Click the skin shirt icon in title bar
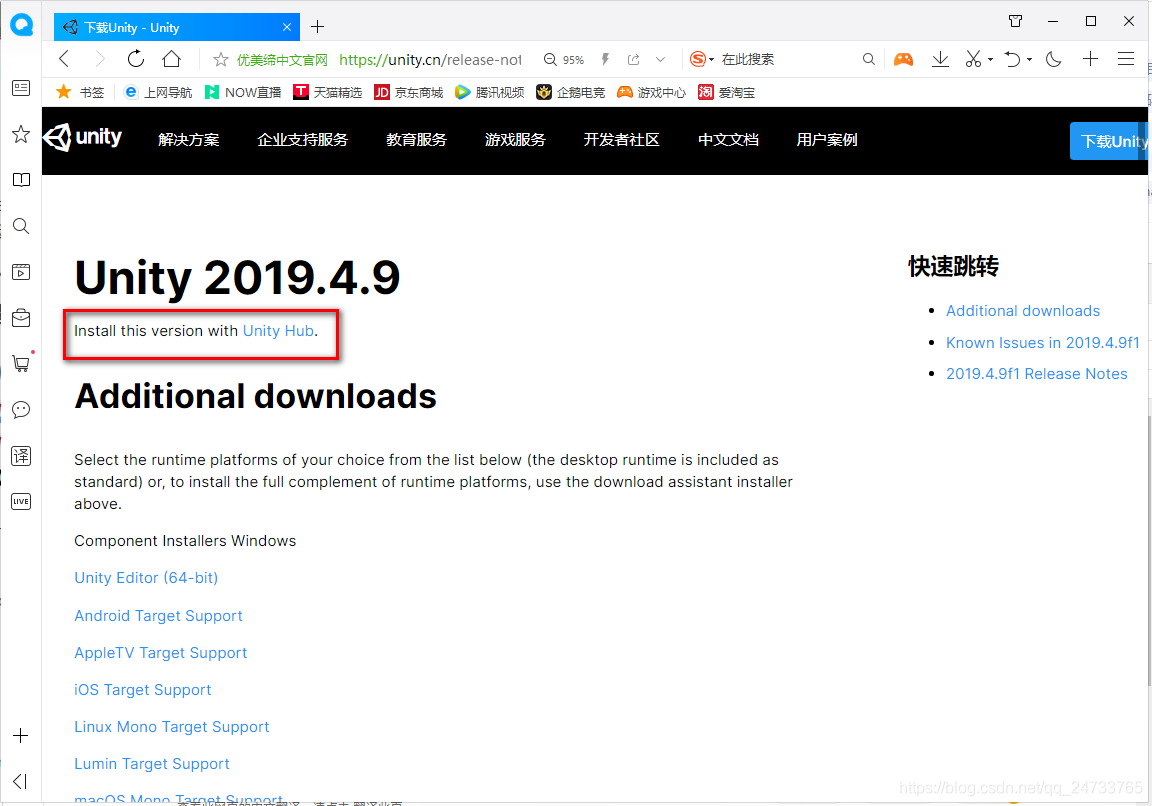1152x806 pixels. 1015,21
